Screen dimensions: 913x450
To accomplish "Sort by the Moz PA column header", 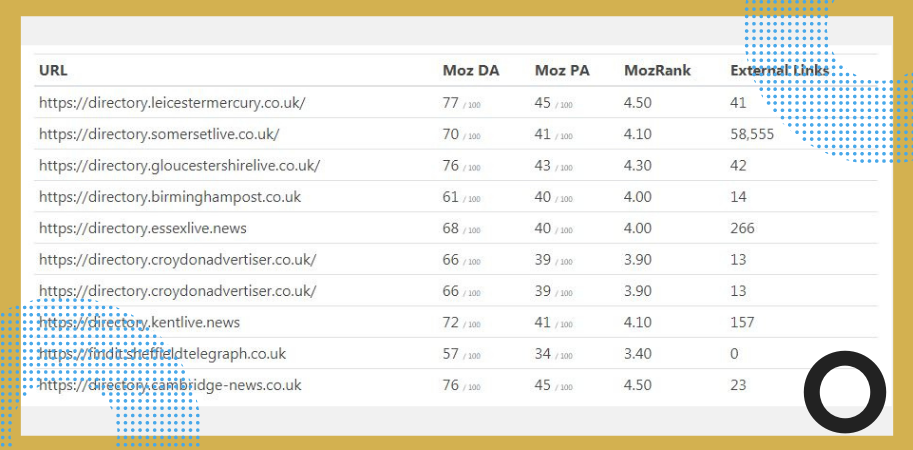I will coord(562,71).
